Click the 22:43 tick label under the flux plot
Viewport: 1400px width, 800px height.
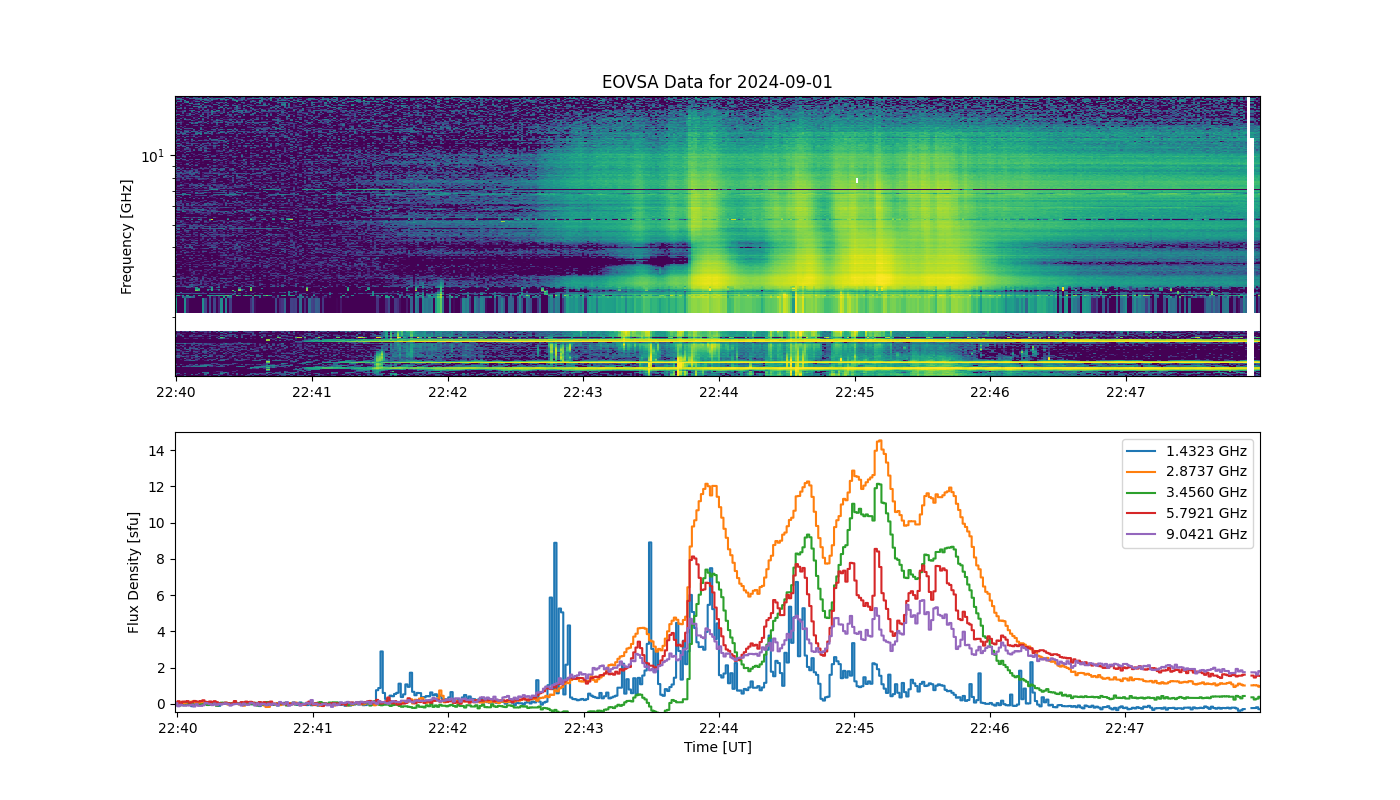click(583, 728)
